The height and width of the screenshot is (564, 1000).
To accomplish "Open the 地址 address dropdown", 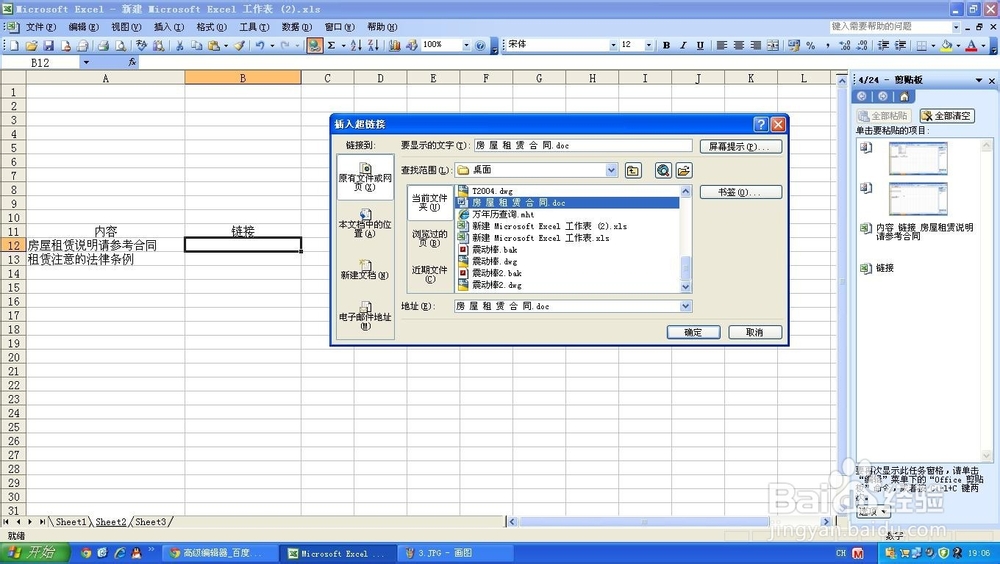I will tap(686, 306).
